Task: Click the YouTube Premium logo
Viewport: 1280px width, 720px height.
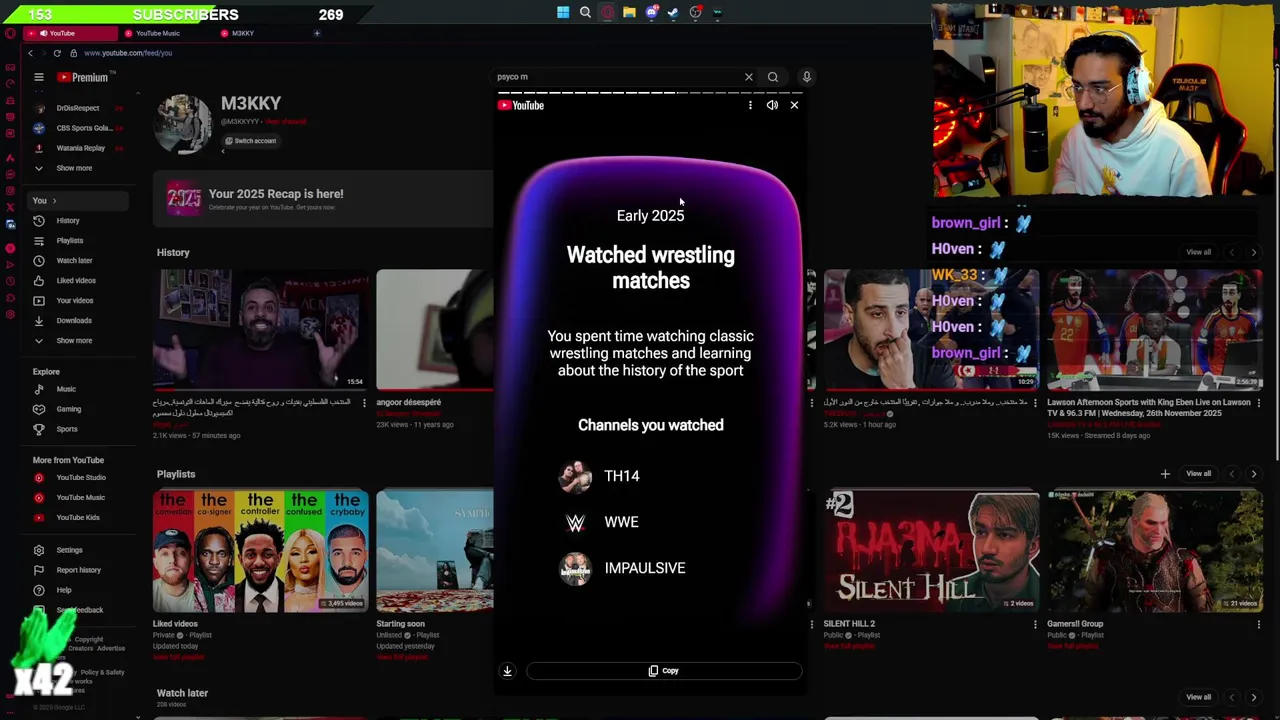Action: (x=85, y=77)
